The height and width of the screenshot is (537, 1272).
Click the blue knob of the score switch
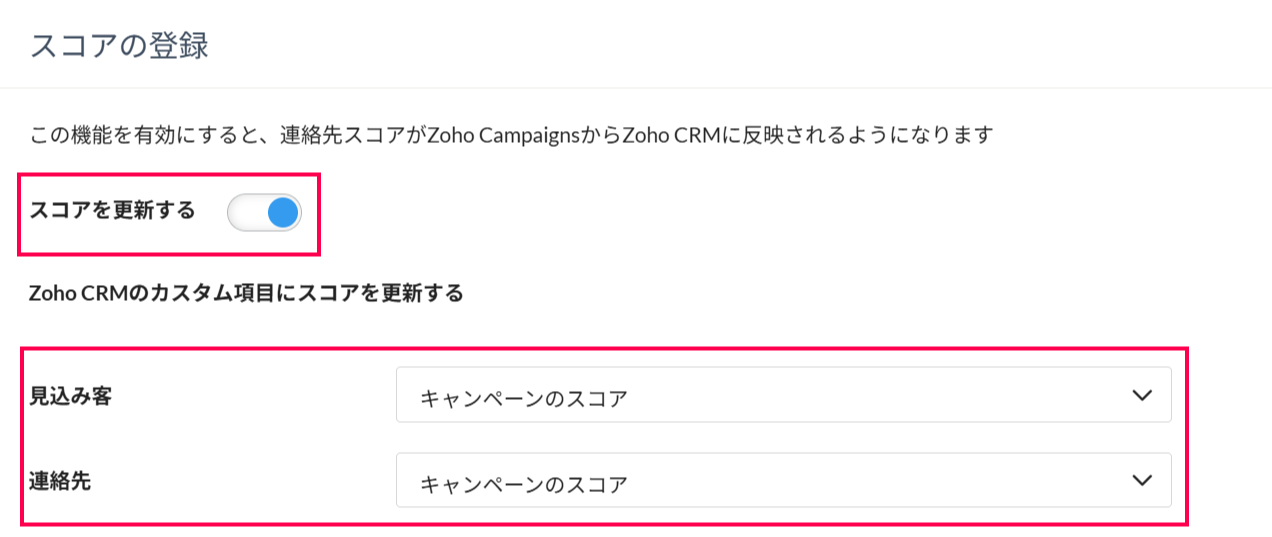point(283,212)
